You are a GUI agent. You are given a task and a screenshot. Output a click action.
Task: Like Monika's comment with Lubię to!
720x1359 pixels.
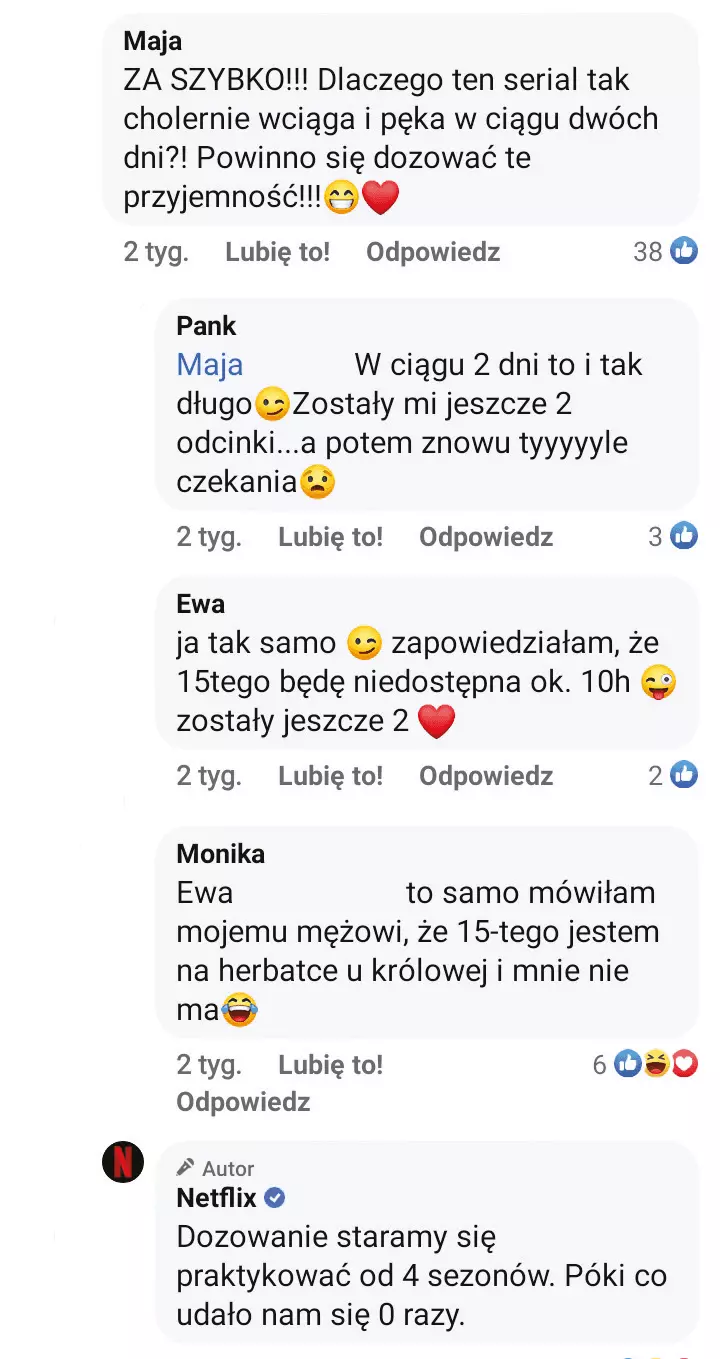[x=330, y=1066]
